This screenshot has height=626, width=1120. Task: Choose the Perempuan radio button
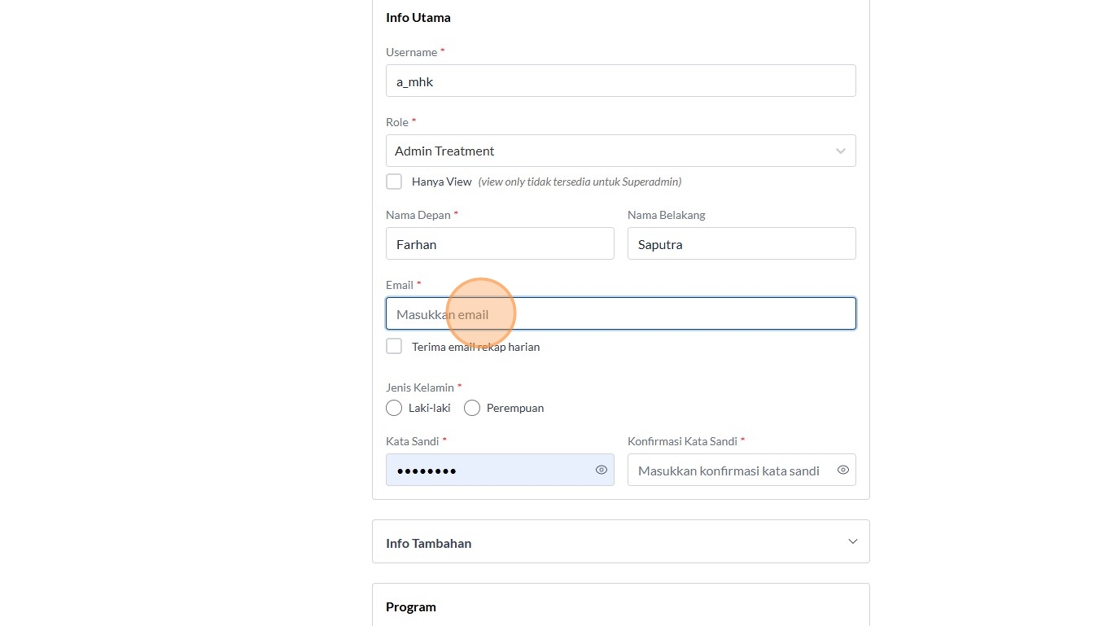coord(472,408)
